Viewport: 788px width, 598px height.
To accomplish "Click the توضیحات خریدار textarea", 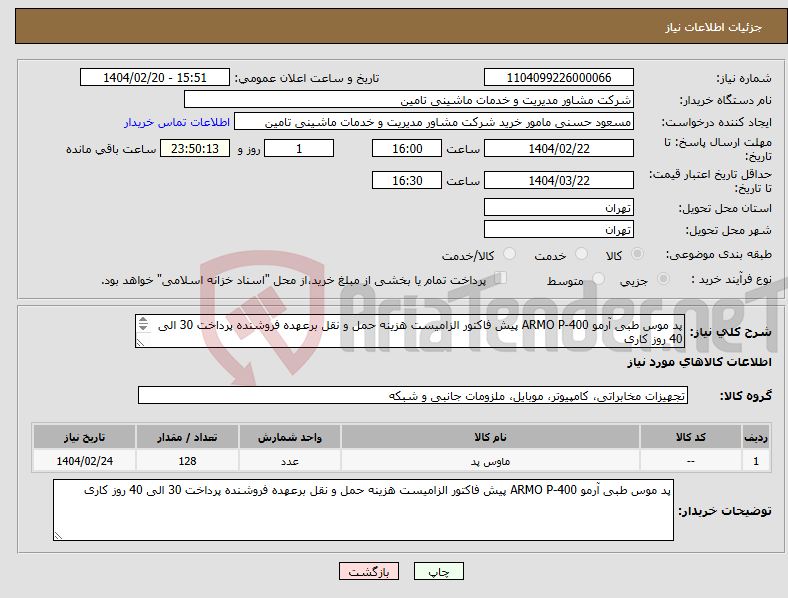I will [363, 510].
